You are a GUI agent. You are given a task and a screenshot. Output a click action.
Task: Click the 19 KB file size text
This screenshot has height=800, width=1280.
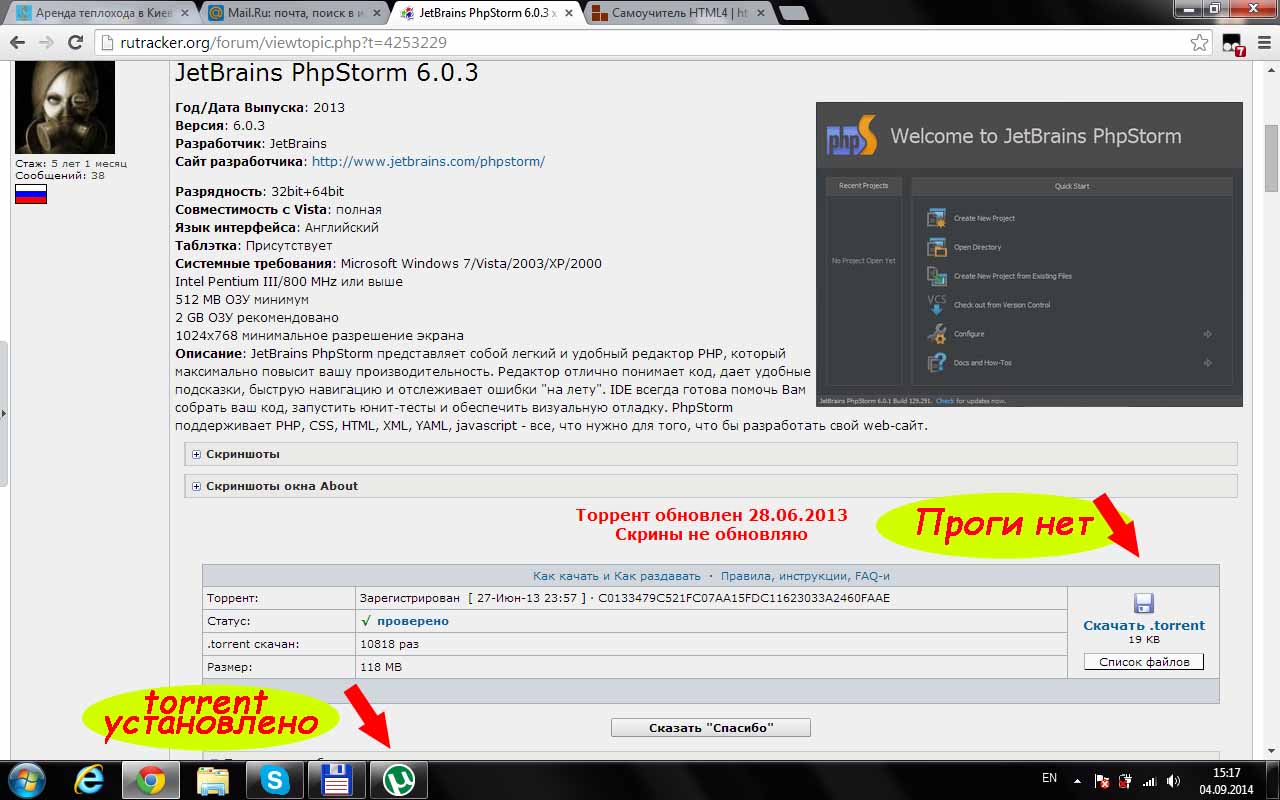click(1144, 640)
